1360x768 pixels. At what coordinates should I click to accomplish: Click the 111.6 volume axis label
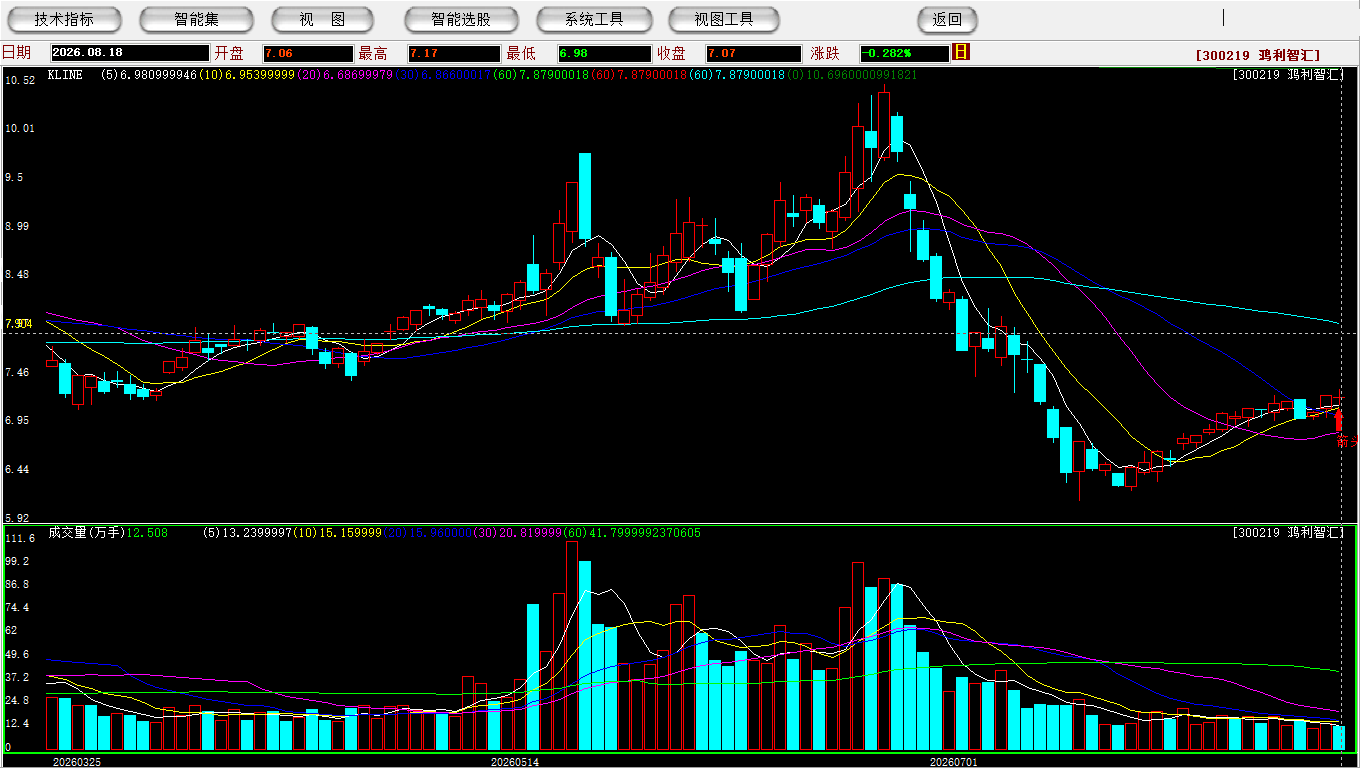20,538
